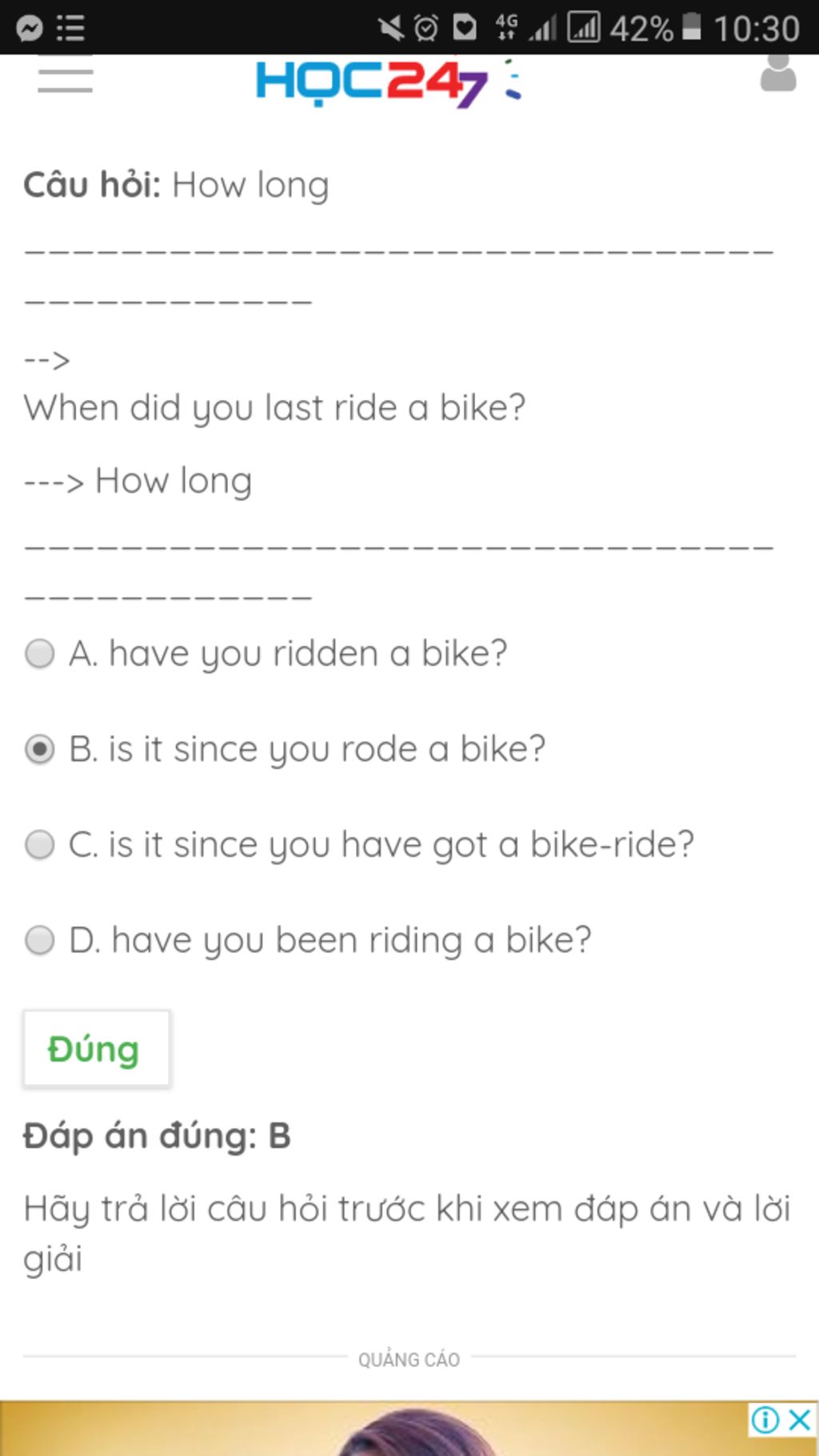Open the hamburger navigation menu
This screenshot has width=819, height=1456.
click(x=65, y=79)
